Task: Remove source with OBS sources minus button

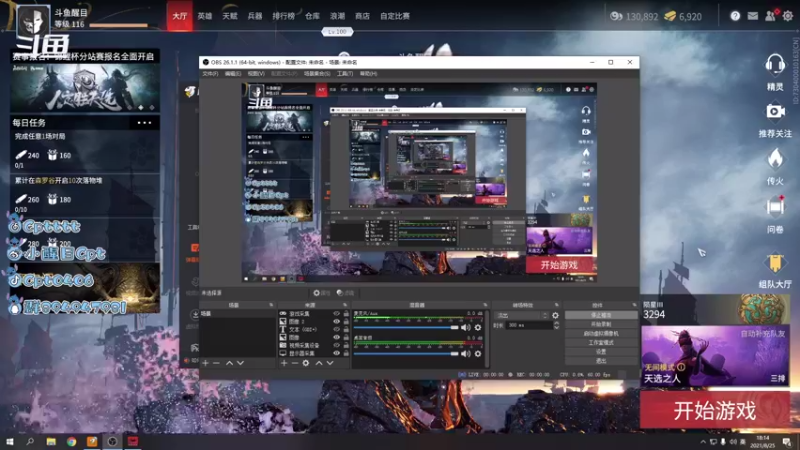Action: [295, 363]
